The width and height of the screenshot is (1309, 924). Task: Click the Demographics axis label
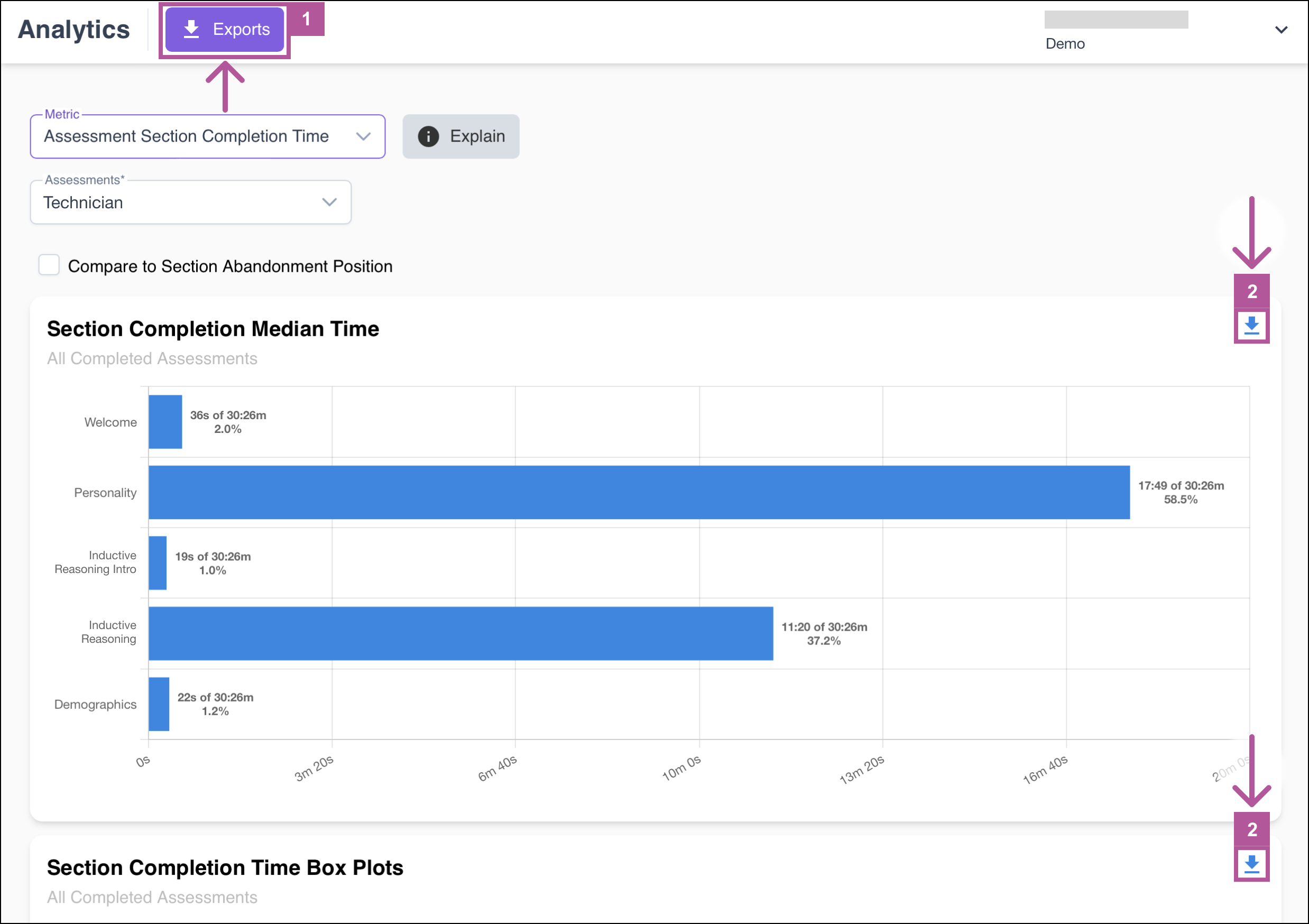click(x=95, y=704)
